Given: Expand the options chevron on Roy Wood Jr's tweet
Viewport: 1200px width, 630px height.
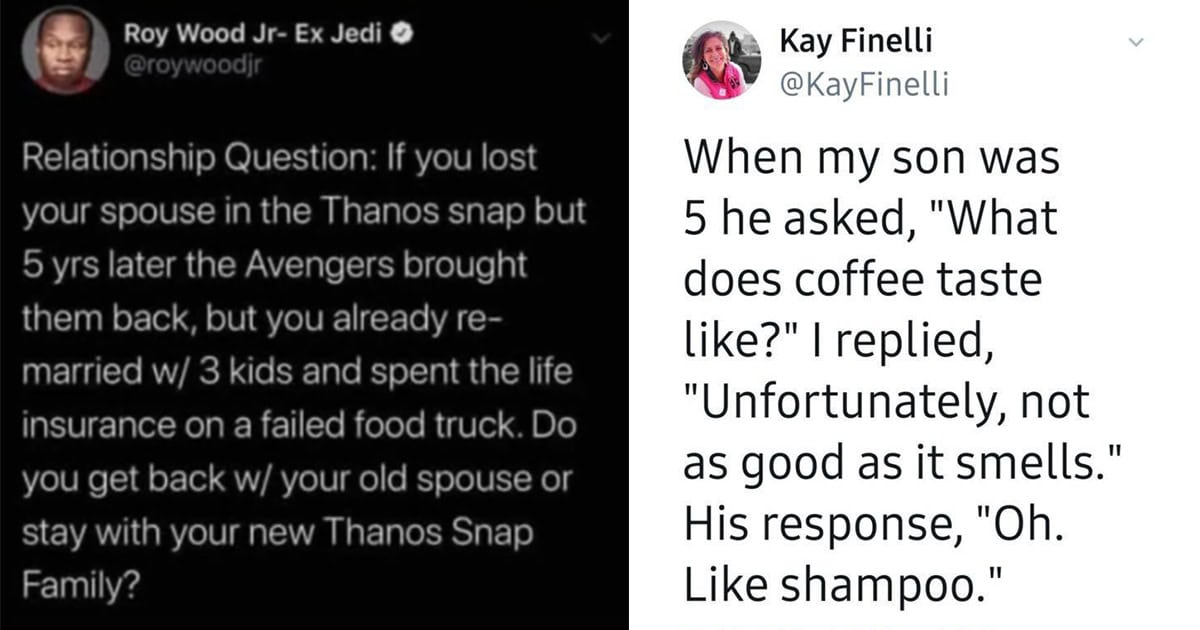Looking at the screenshot, I should pos(601,38).
